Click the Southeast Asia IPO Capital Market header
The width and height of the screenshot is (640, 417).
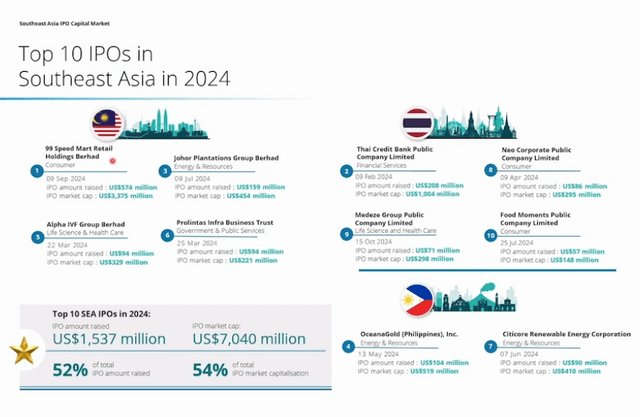[59, 8]
